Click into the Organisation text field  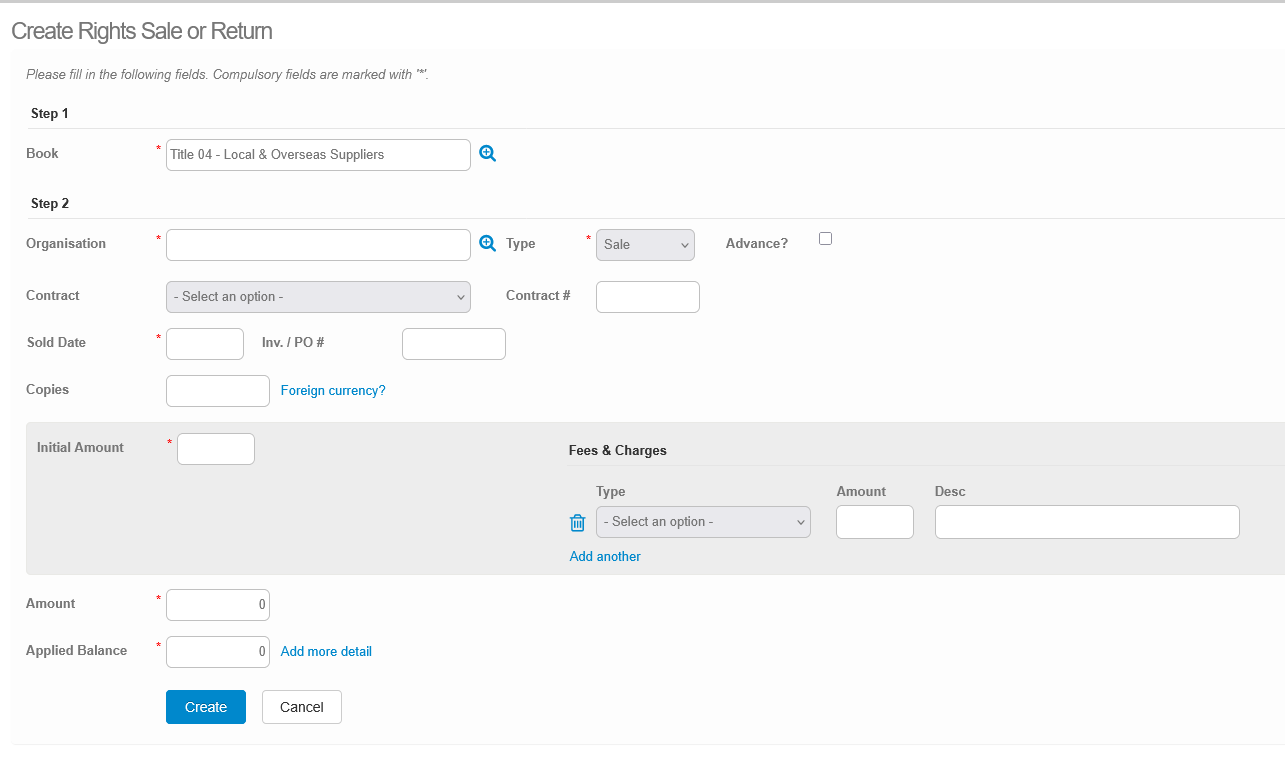click(x=318, y=245)
